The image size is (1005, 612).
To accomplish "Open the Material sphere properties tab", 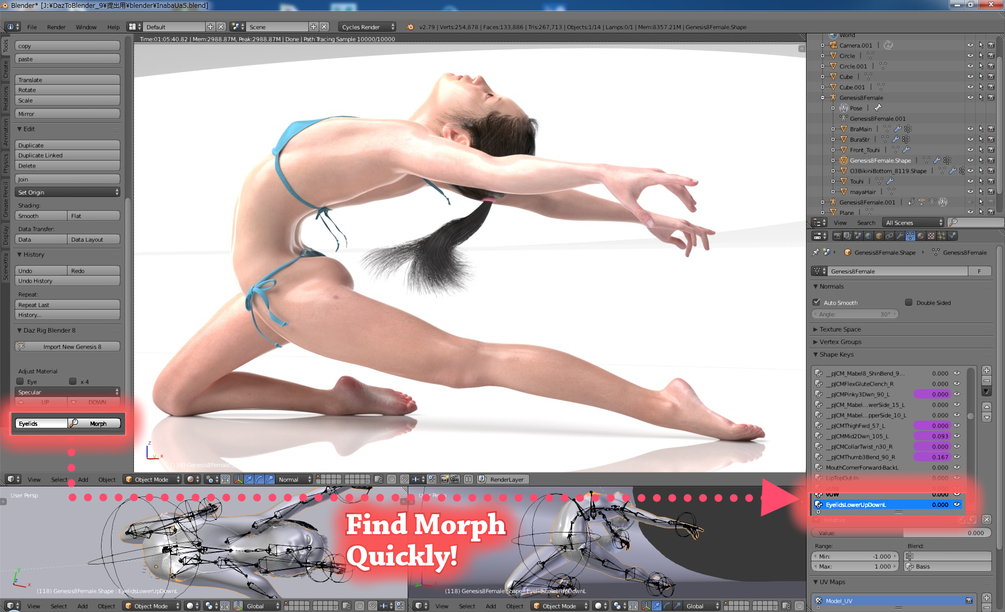I will pyautogui.click(x=921, y=236).
